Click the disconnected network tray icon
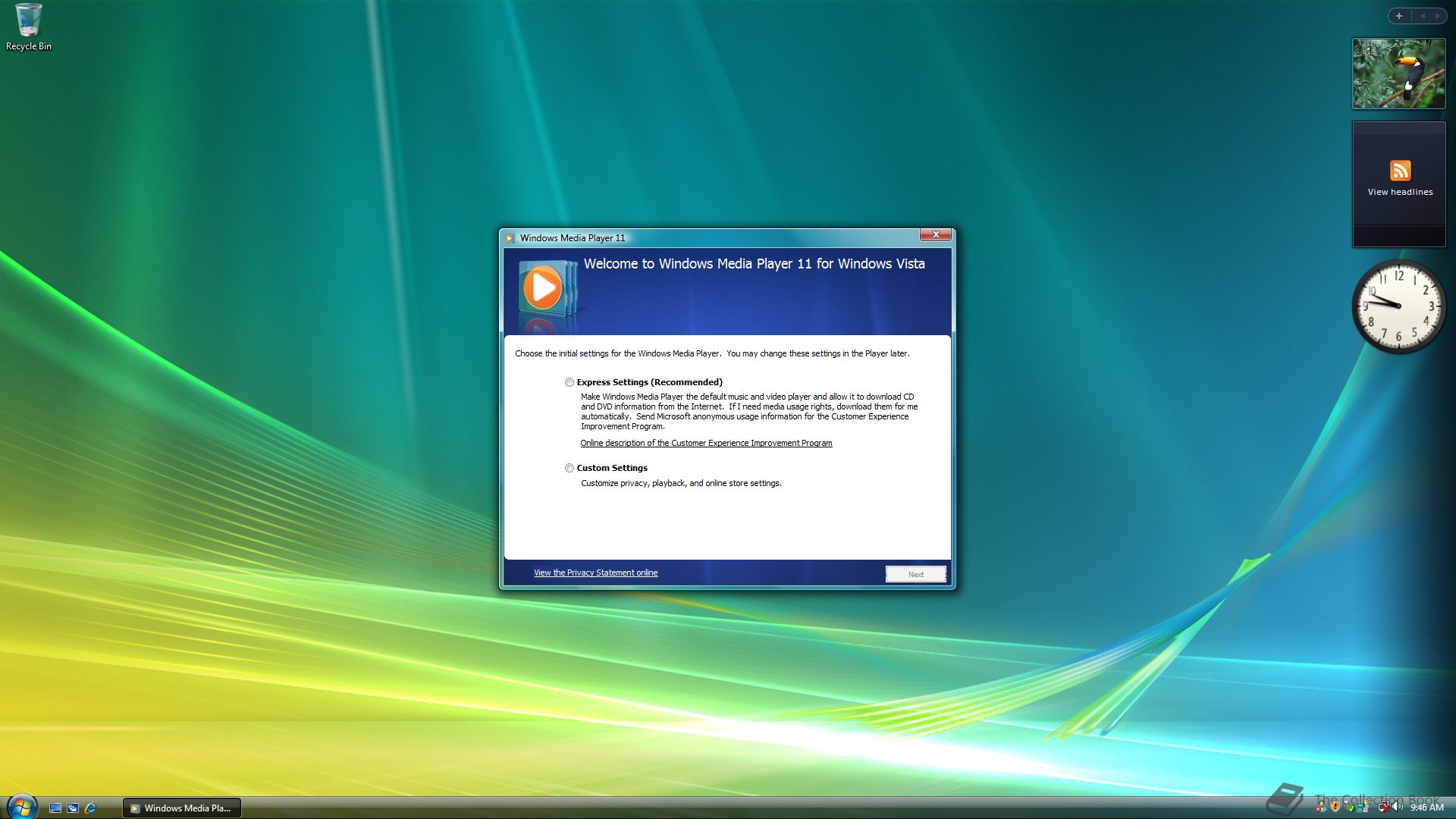 (1383, 807)
